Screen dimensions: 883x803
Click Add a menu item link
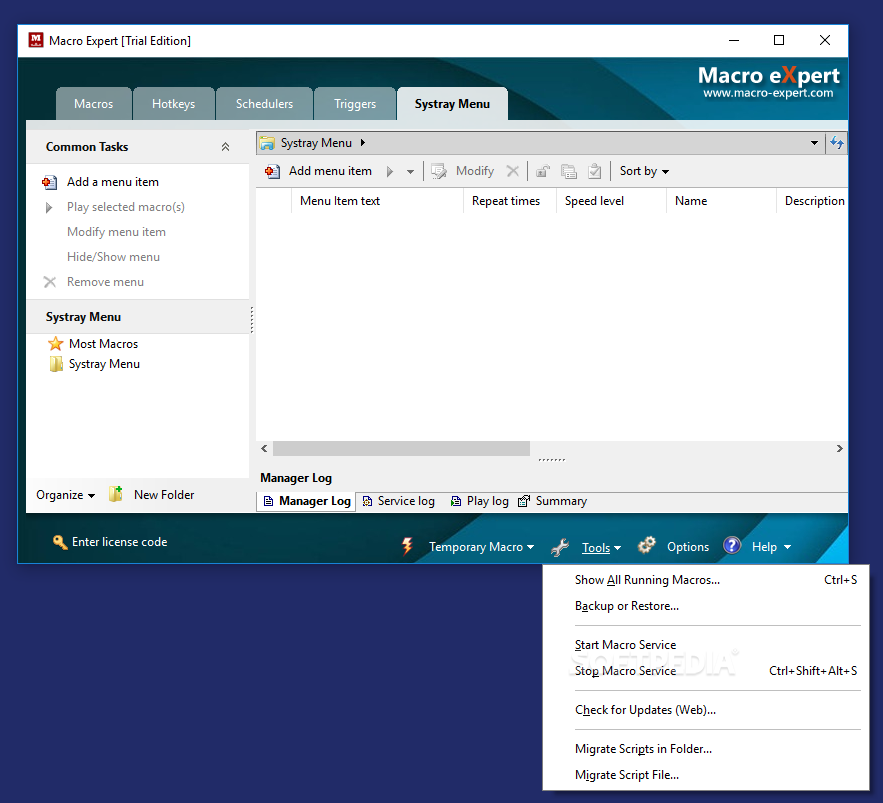(x=113, y=182)
